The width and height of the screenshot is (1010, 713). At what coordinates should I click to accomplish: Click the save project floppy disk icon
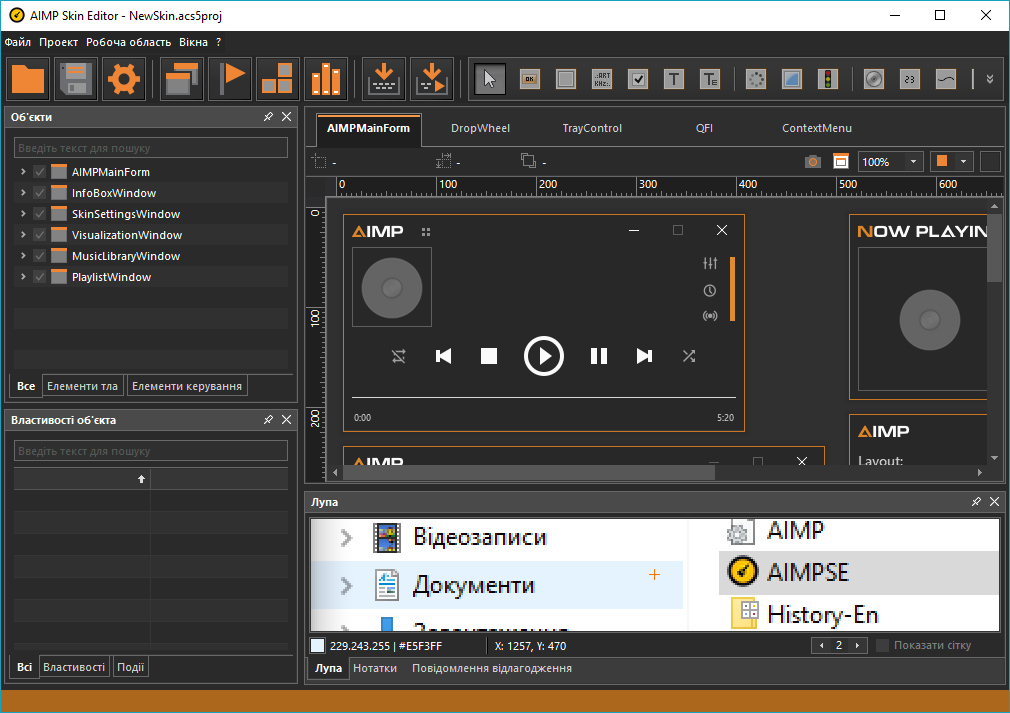click(76, 79)
